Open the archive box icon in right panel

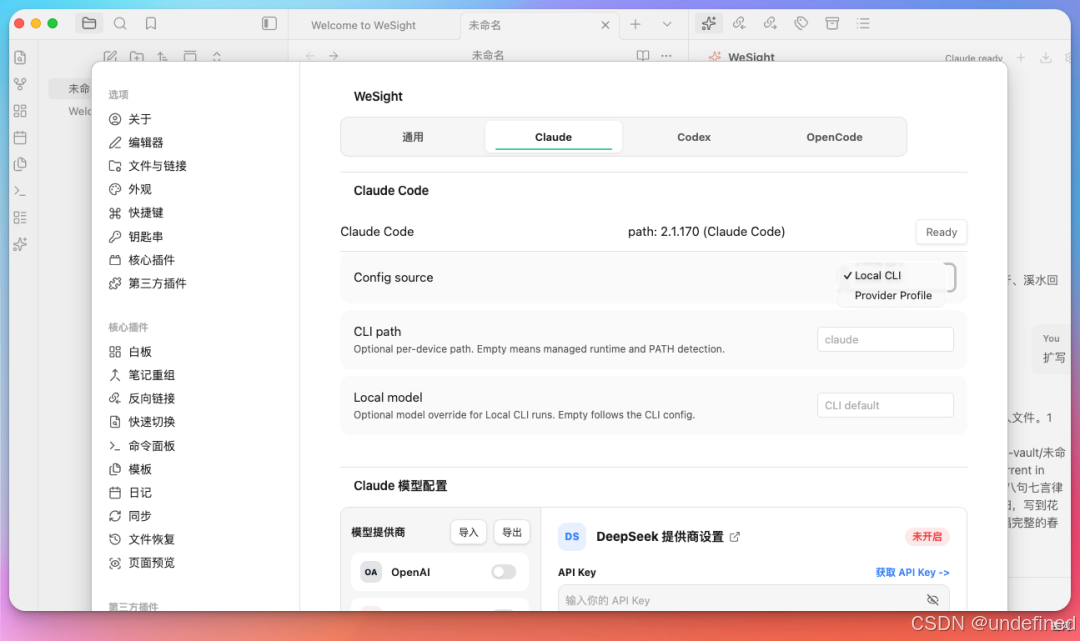tap(832, 23)
